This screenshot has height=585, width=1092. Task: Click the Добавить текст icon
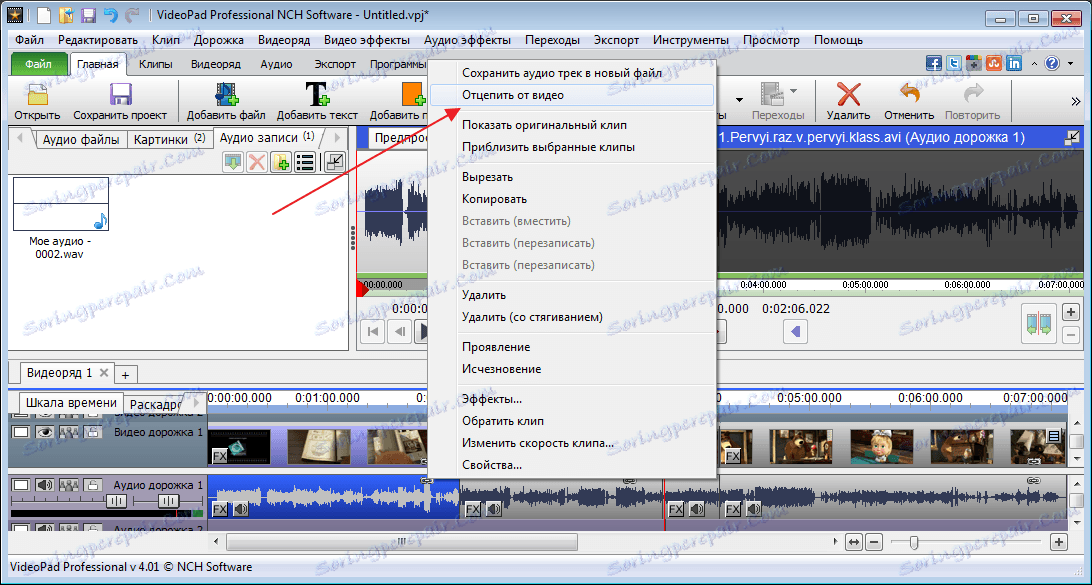pos(318,94)
